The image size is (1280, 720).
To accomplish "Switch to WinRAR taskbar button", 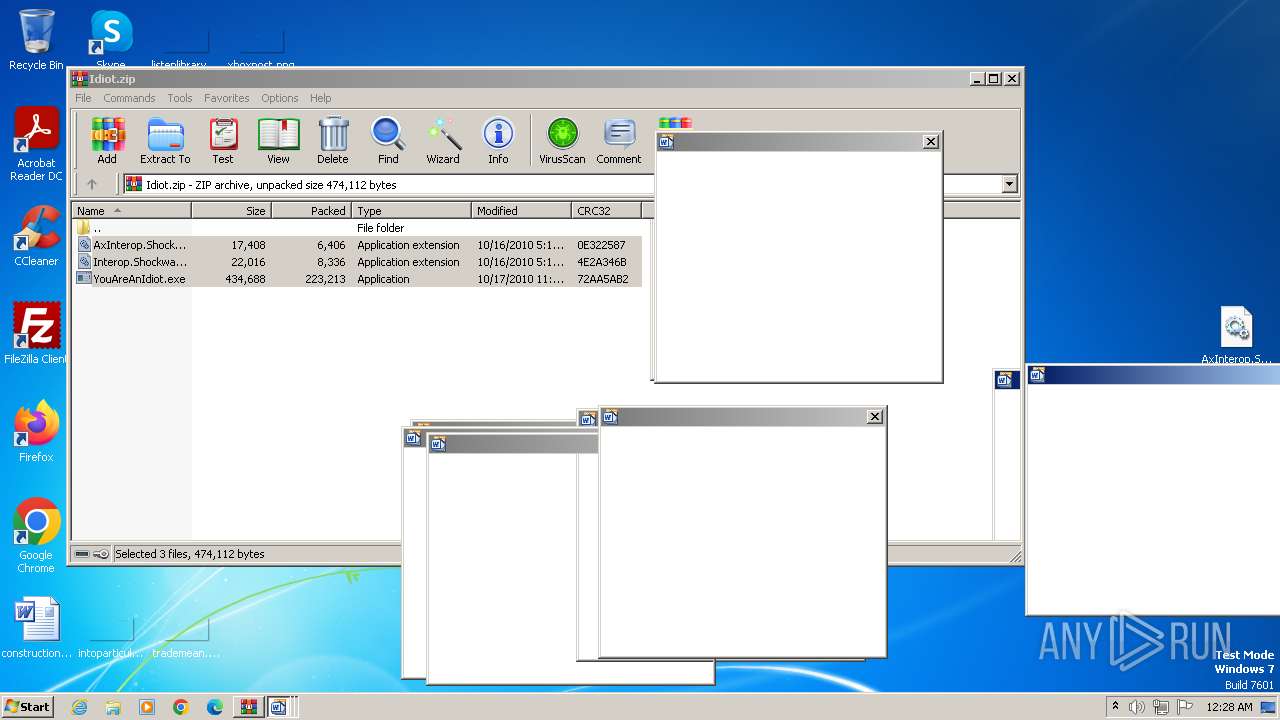I will [x=248, y=707].
